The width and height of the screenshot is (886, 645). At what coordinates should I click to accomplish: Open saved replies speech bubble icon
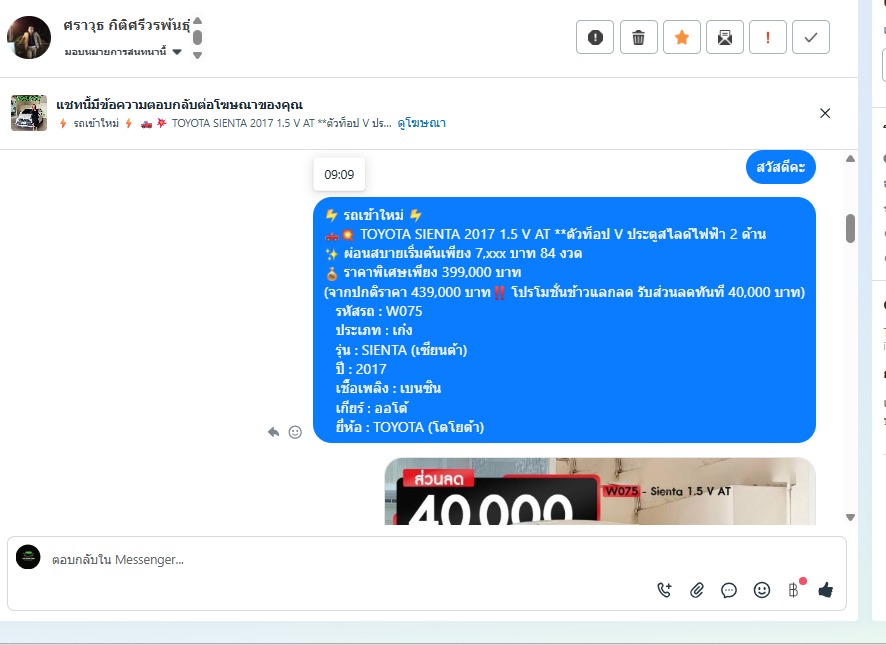[x=729, y=591]
